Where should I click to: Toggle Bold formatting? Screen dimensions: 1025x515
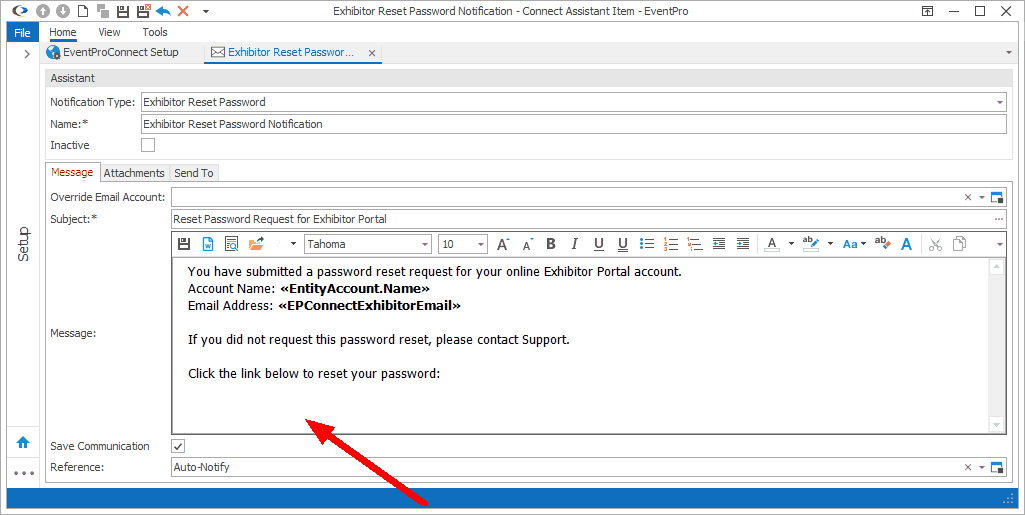pos(551,244)
